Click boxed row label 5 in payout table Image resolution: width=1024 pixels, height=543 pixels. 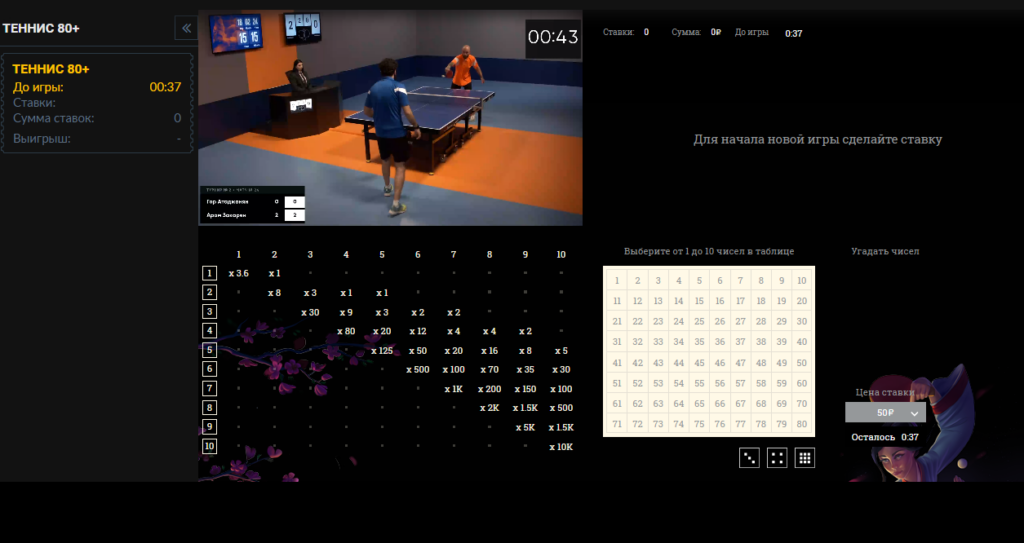tap(209, 350)
